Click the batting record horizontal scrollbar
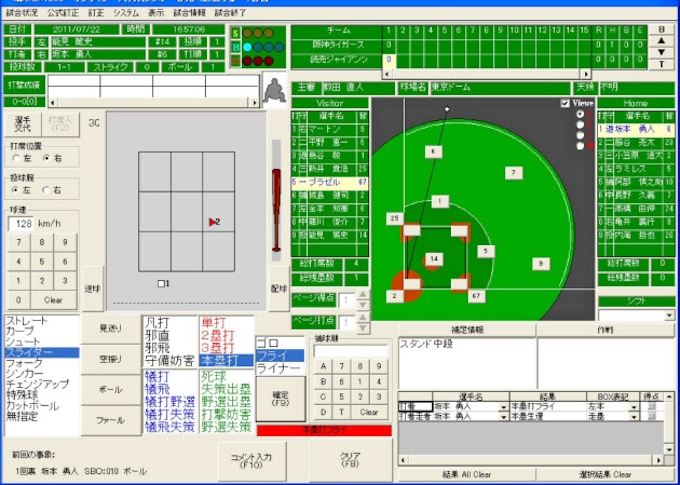The image size is (680, 485). click(150, 103)
